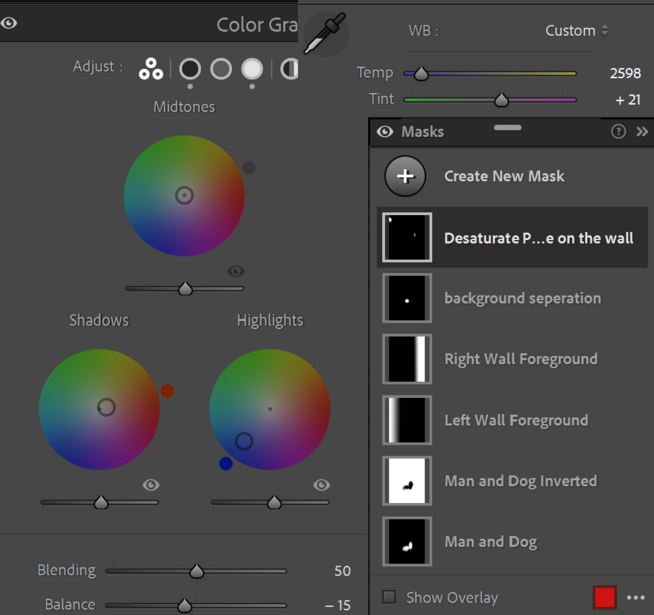Click the Highlights wheel blue handle
The height and width of the screenshot is (615, 654).
[x=244, y=441]
